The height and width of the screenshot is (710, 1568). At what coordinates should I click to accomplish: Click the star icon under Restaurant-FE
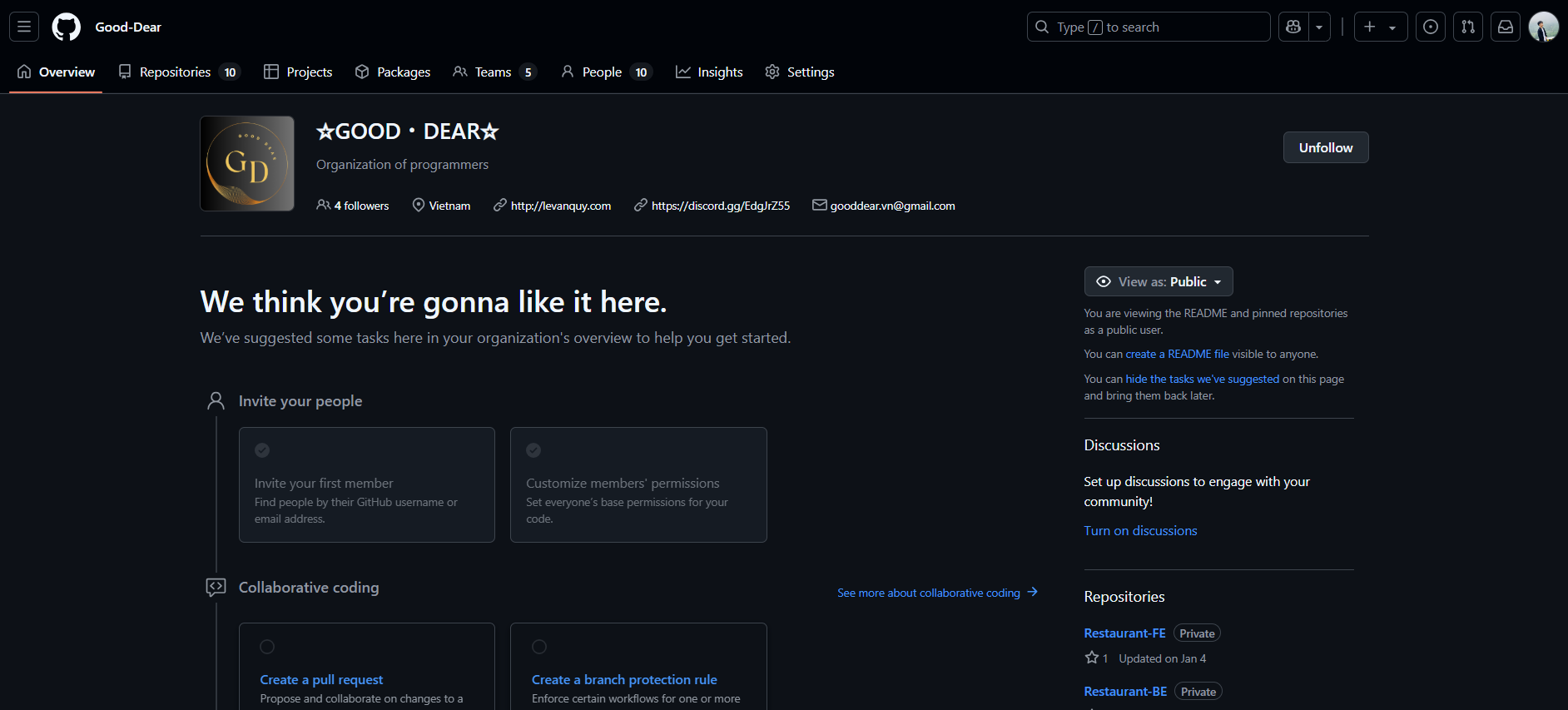click(1092, 658)
